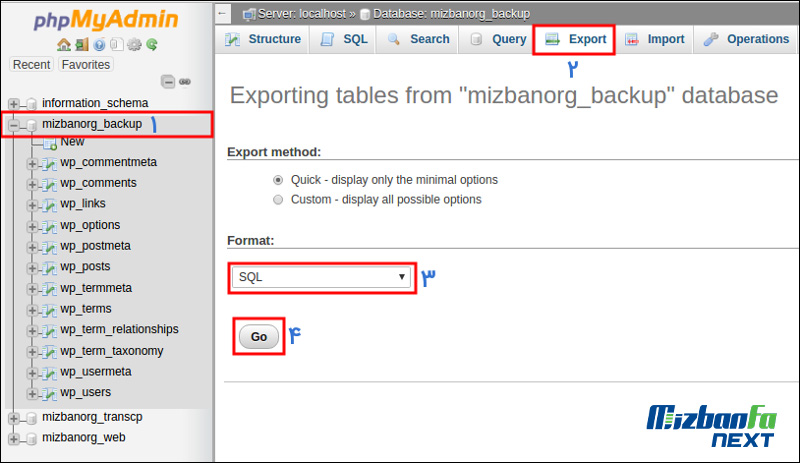Click wp_termmeta table icon
The height and width of the screenshot is (463, 800).
[x=49, y=289]
